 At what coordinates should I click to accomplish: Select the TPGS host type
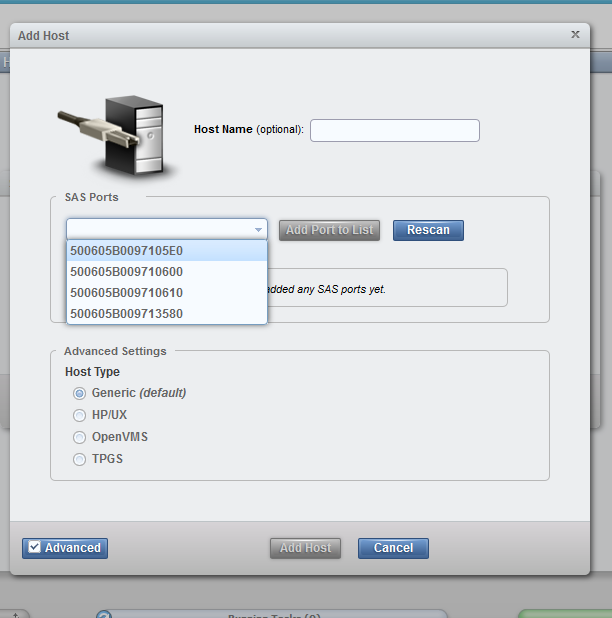coord(79,460)
